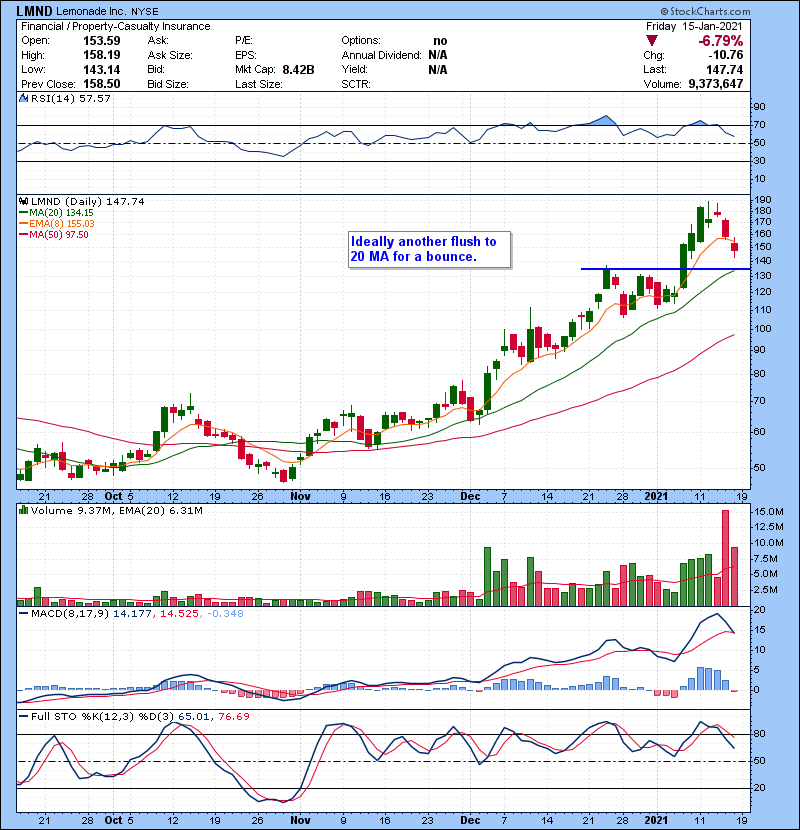Click the Financial / Property-Casualty Insurance sector text
Viewport: 800px width, 830px height.
[x=115, y=26]
